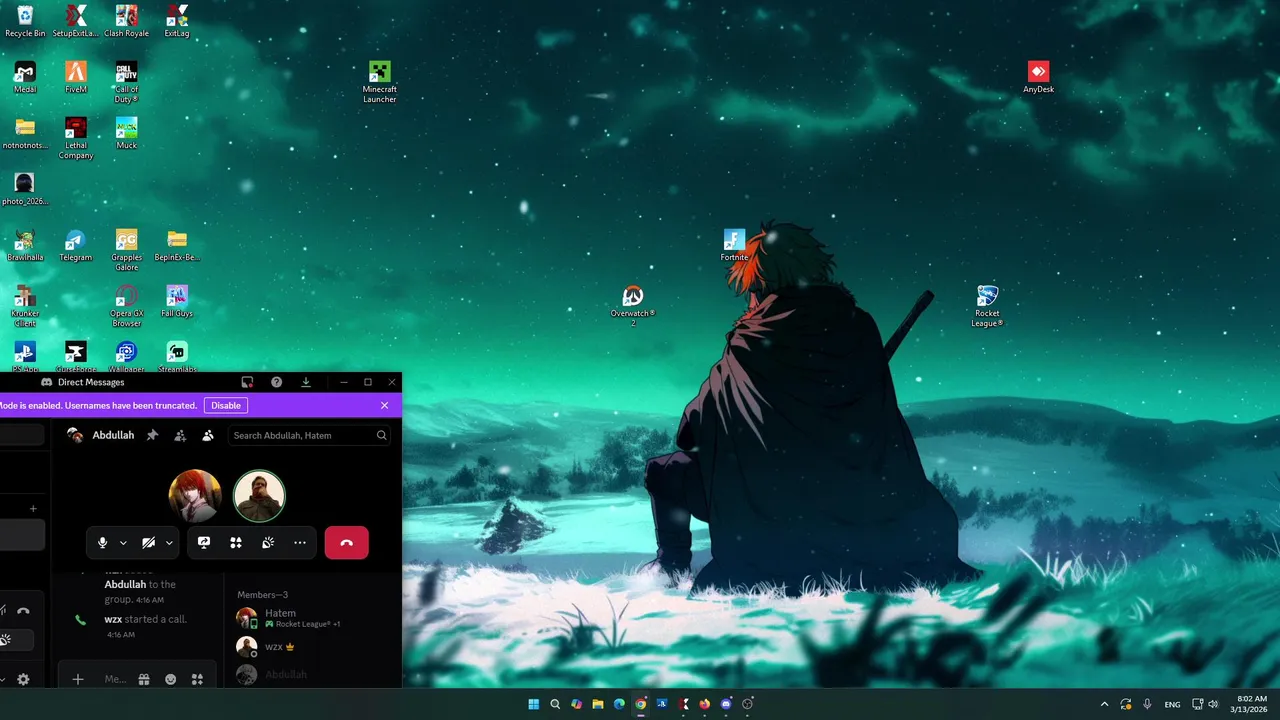1280x720 pixels.
Task: Select the Call of Duty desktop icon
Action: pyautogui.click(x=126, y=82)
